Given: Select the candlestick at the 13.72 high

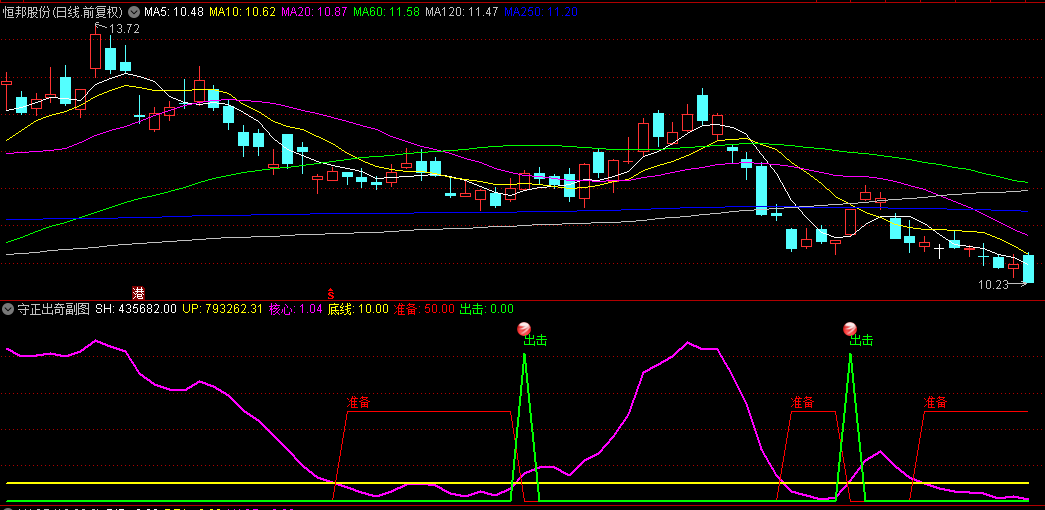Looking at the screenshot, I should pos(95,51).
